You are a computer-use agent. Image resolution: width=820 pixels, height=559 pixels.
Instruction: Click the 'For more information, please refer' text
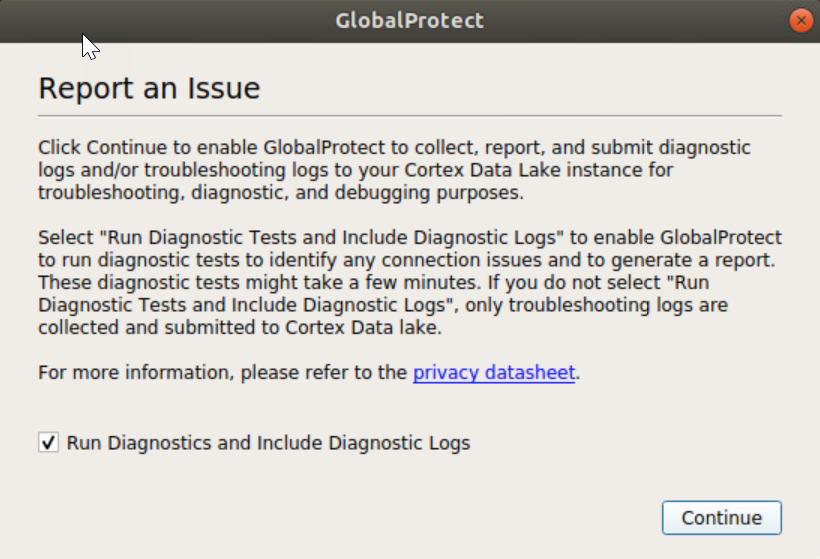point(224,373)
